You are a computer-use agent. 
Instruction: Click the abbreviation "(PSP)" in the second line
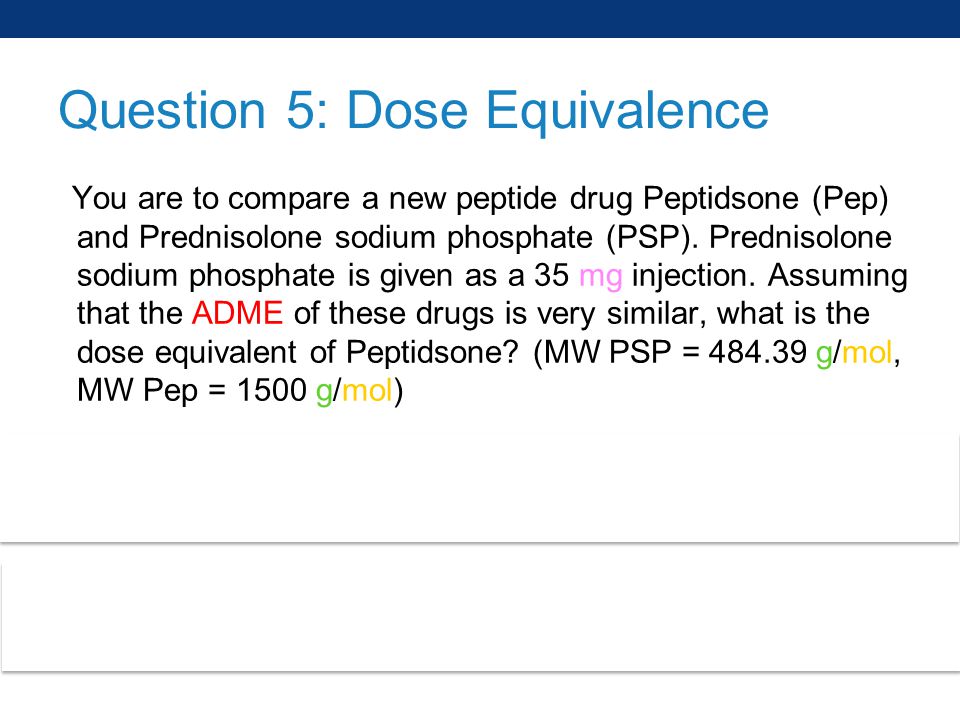click(x=651, y=239)
